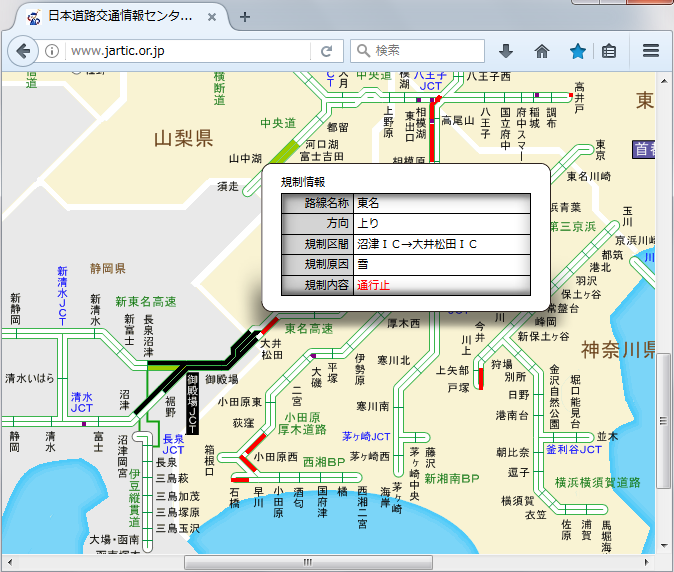Click the 厚木西 interchange label
The height and width of the screenshot is (572, 674).
coord(404,323)
